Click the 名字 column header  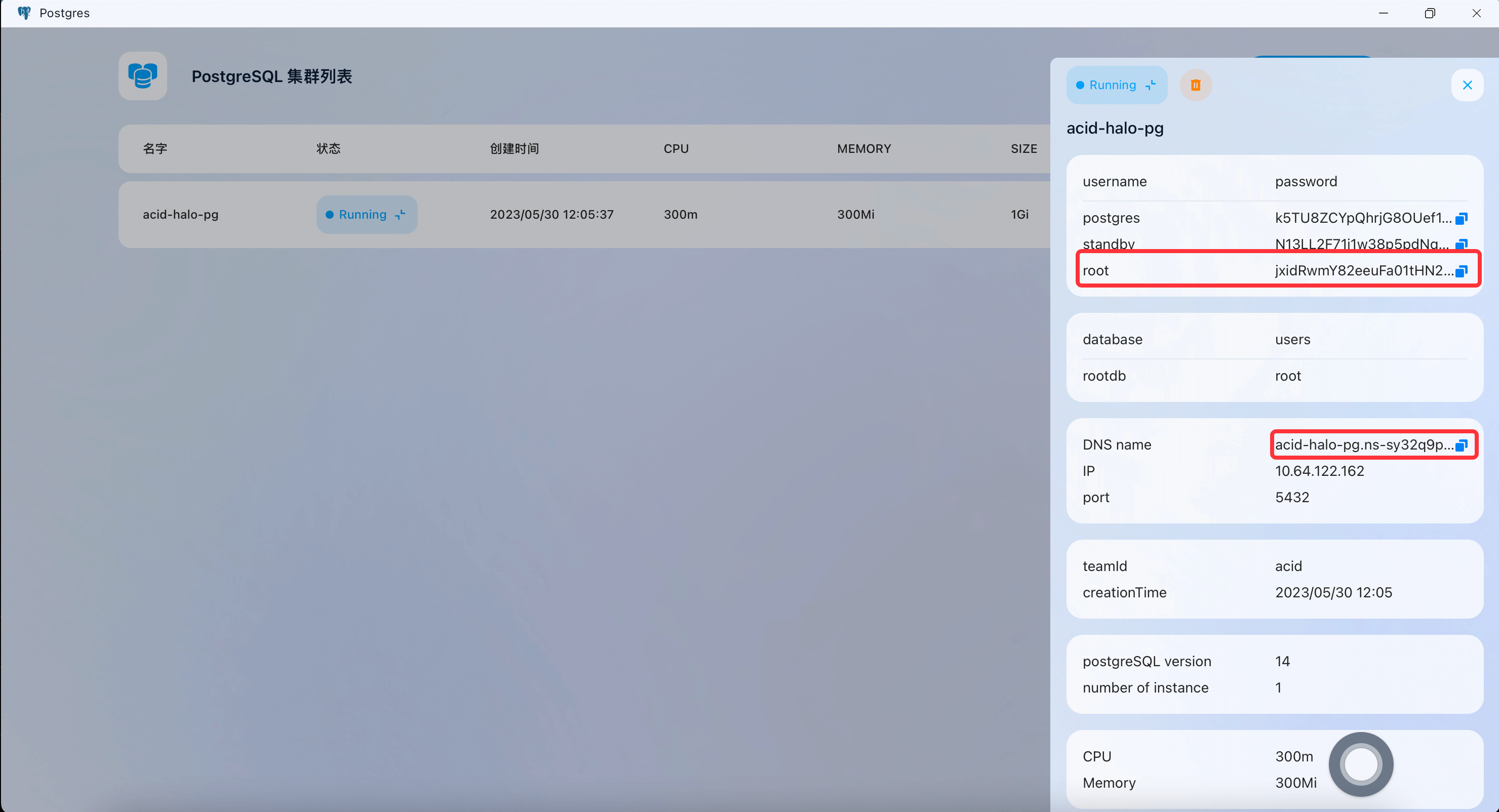pyautogui.click(x=155, y=149)
